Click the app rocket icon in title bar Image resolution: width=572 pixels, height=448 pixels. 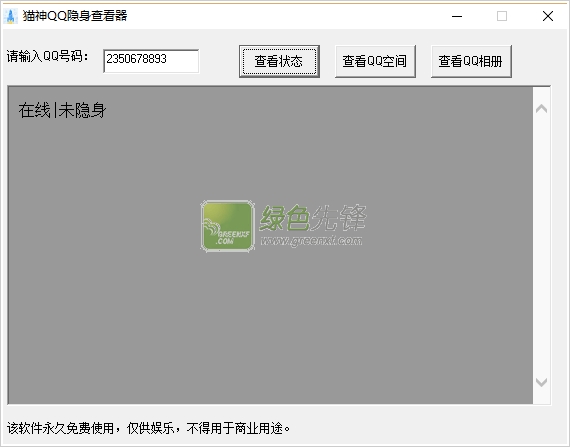tap(11, 16)
